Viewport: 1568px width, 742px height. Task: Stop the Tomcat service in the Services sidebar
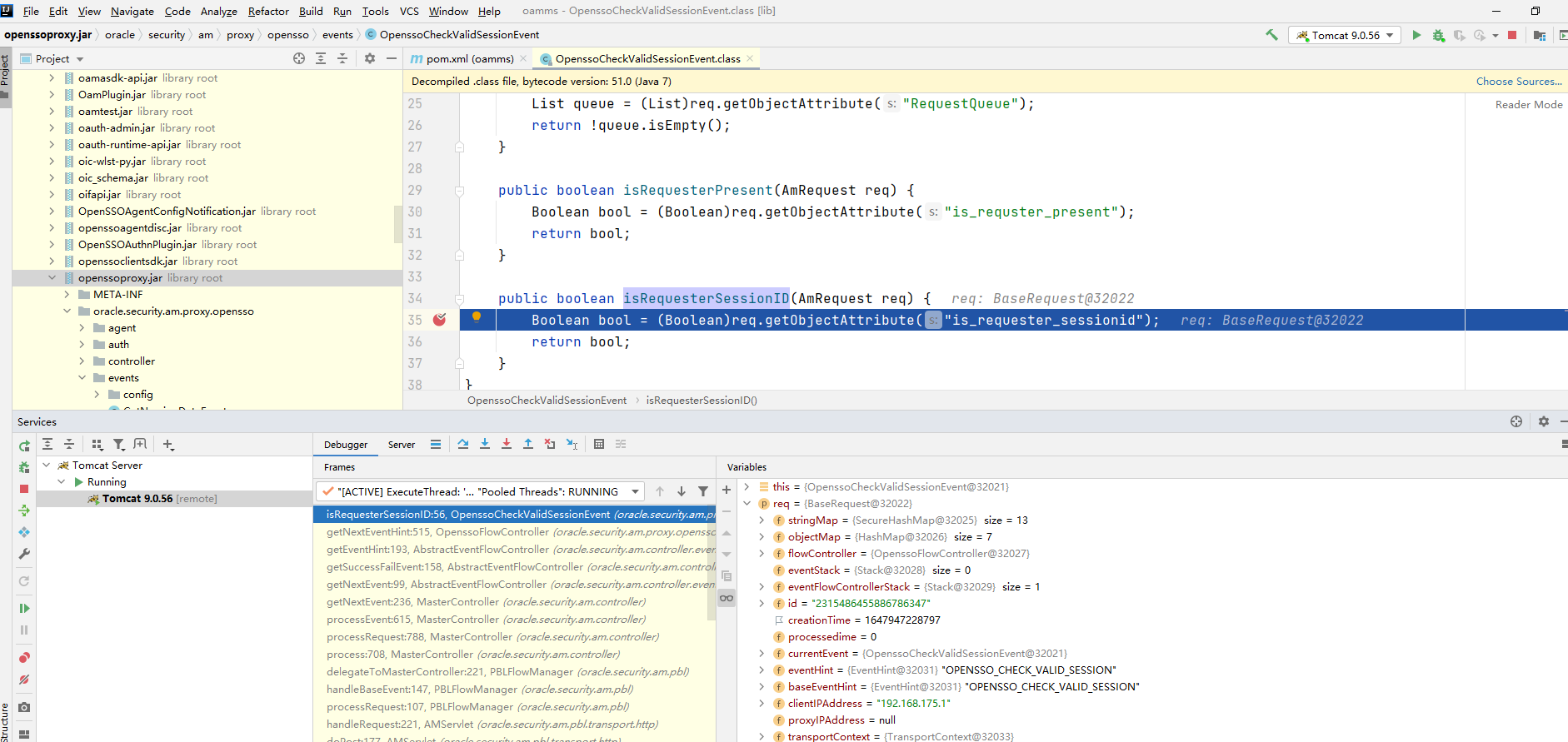(24, 489)
